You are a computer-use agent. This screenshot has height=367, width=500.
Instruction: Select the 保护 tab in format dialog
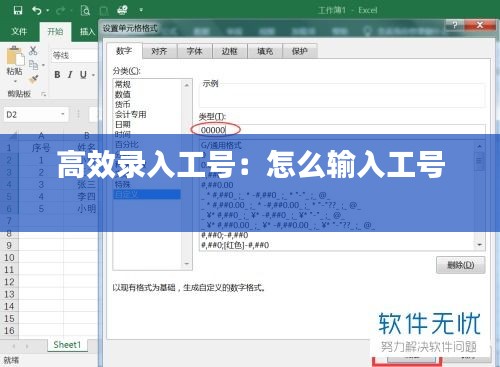(x=300, y=51)
